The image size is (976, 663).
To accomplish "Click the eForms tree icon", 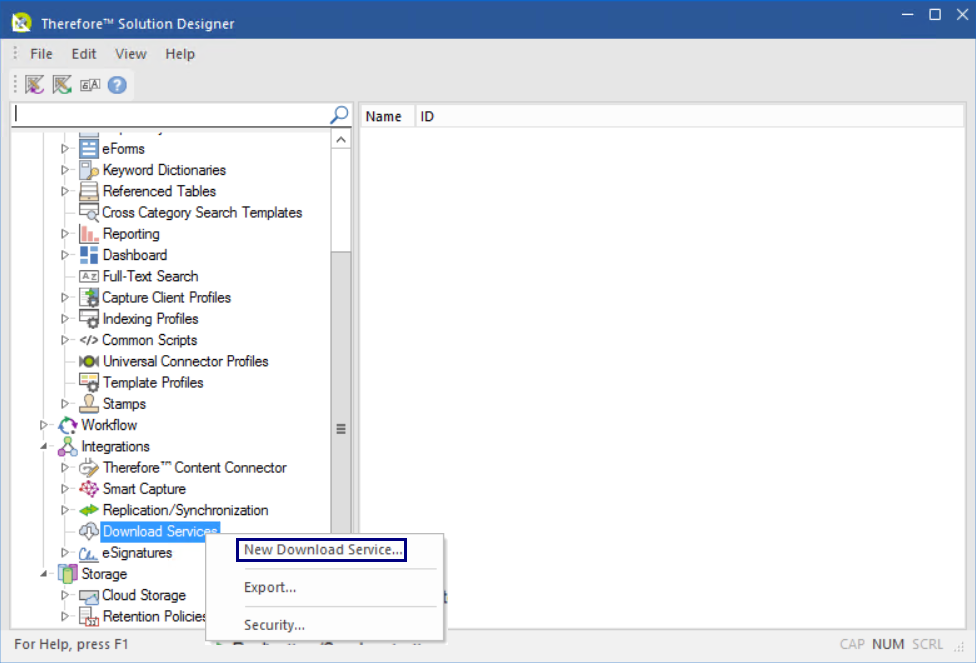I will pyautogui.click(x=89, y=149).
